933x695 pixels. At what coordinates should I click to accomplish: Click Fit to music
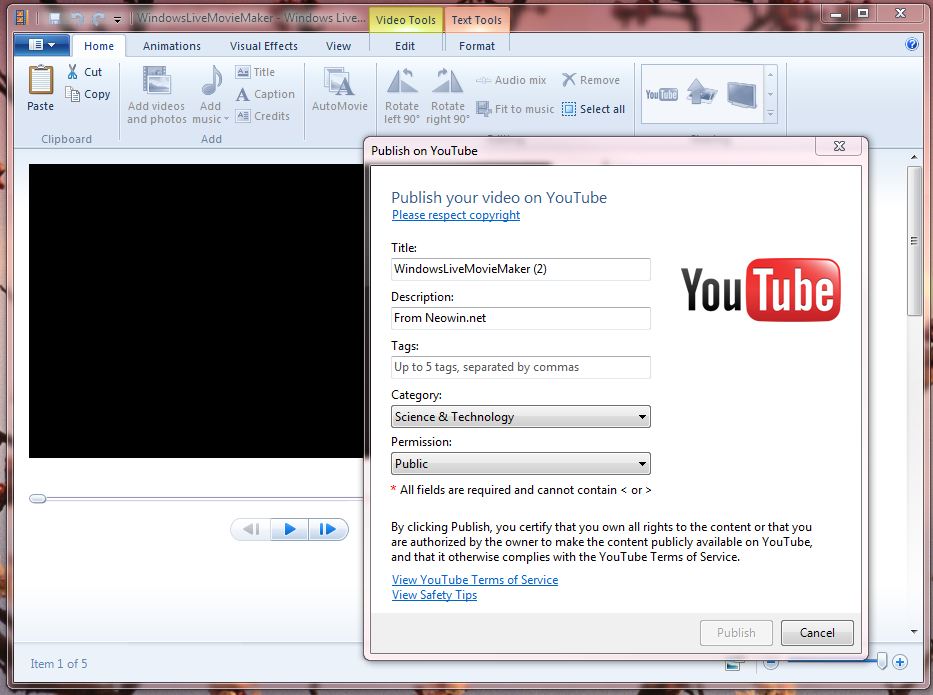pos(515,109)
